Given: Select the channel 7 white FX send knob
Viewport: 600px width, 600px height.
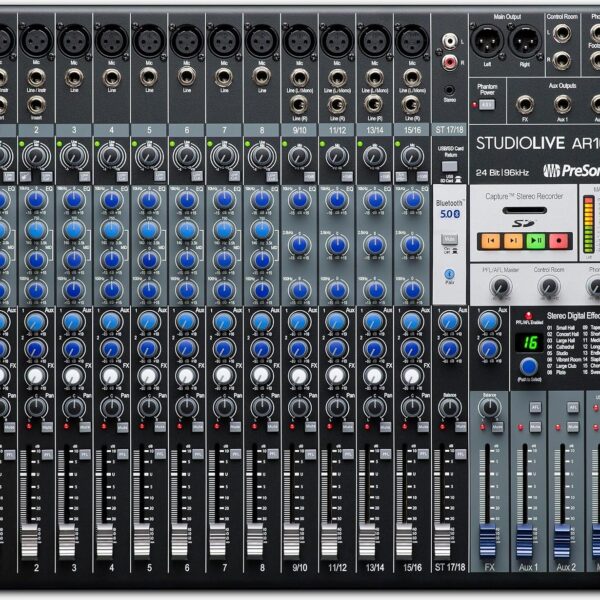Looking at the screenshot, I should pos(224,376).
